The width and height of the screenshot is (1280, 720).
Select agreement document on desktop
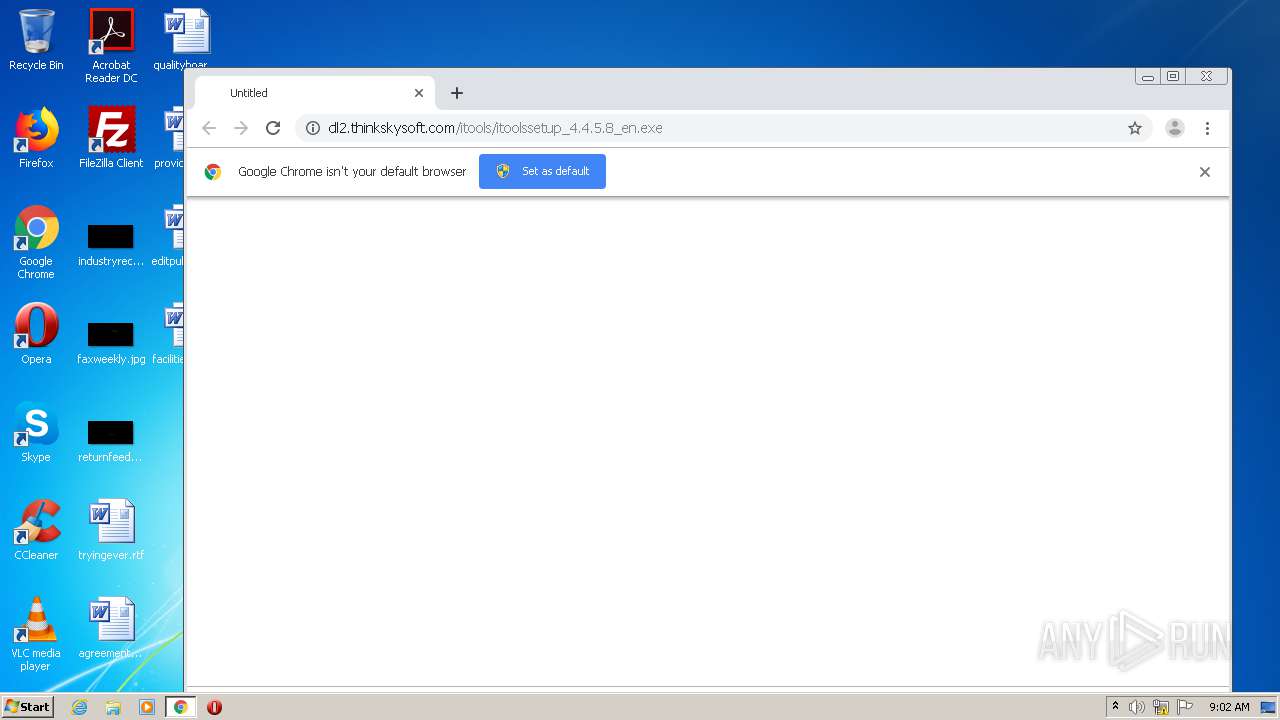pyautogui.click(x=111, y=628)
